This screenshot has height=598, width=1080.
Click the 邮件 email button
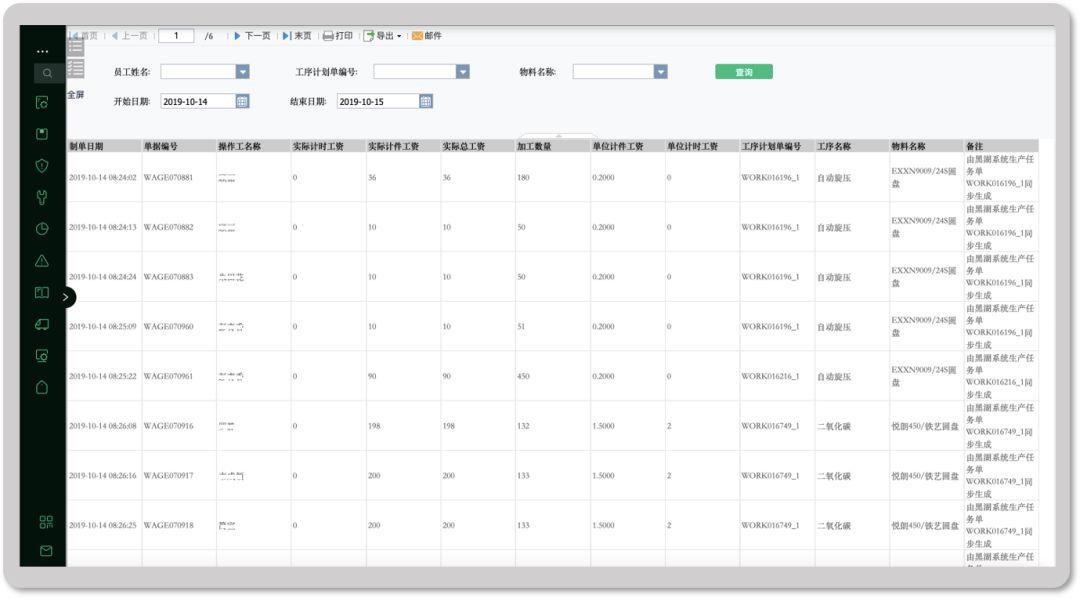[x=427, y=35]
